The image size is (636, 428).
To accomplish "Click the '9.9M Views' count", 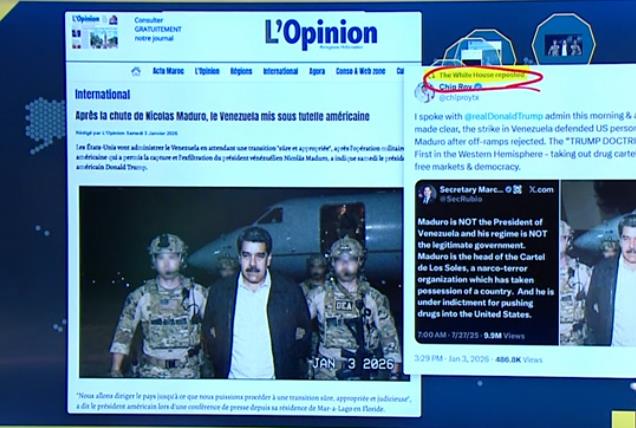I will tap(504, 336).
